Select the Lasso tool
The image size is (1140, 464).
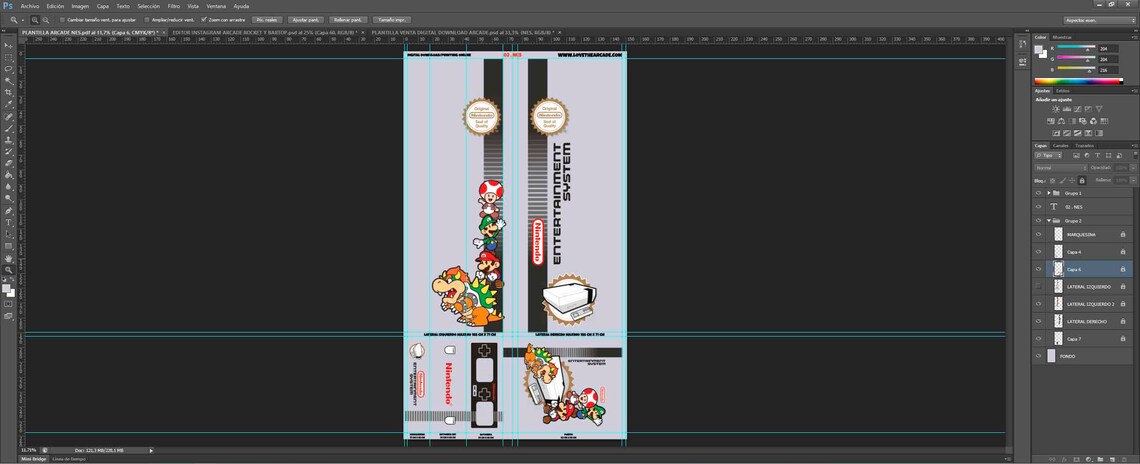(9, 68)
